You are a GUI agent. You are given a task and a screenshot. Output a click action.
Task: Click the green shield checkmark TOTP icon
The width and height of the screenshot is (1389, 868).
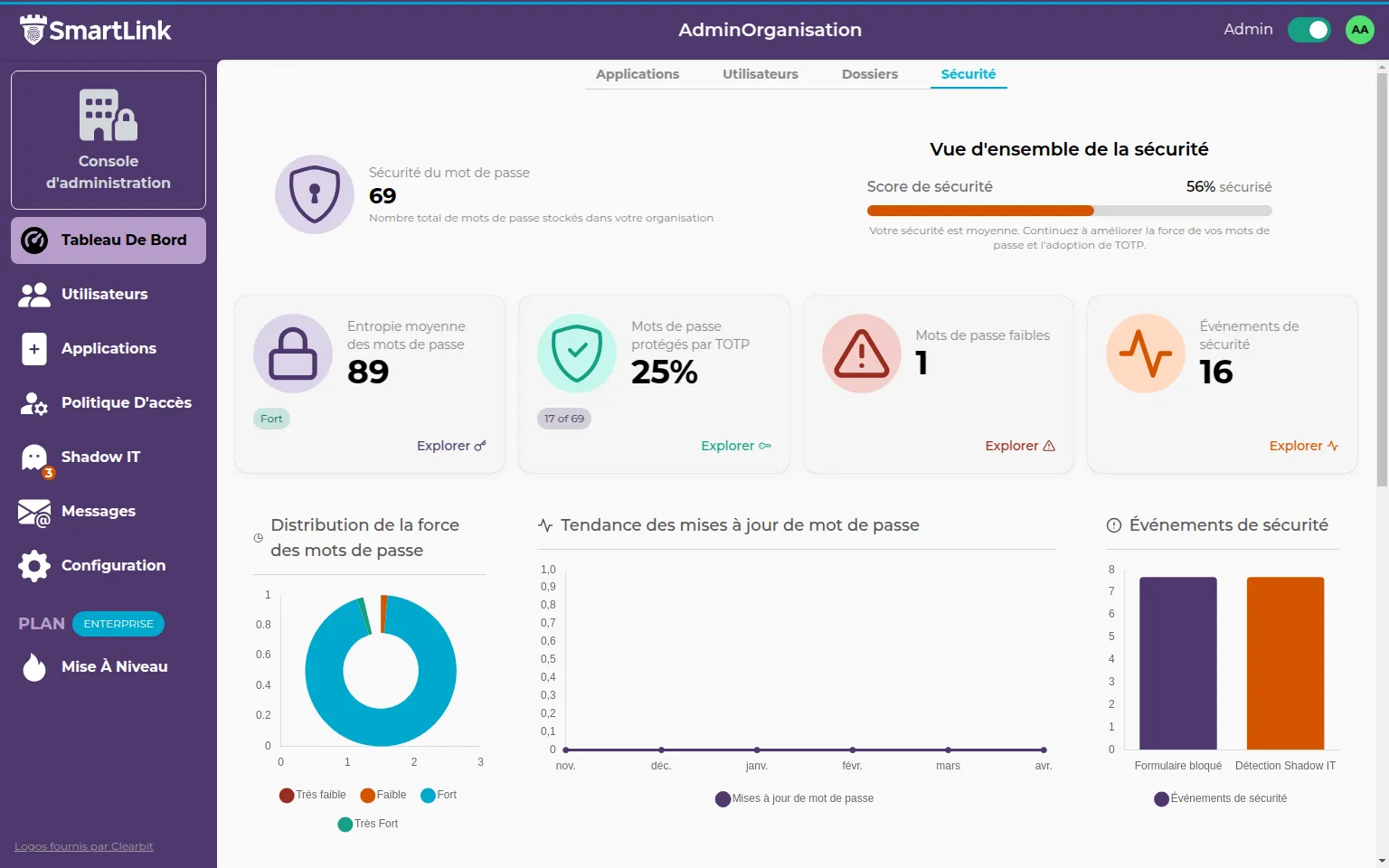click(x=577, y=354)
